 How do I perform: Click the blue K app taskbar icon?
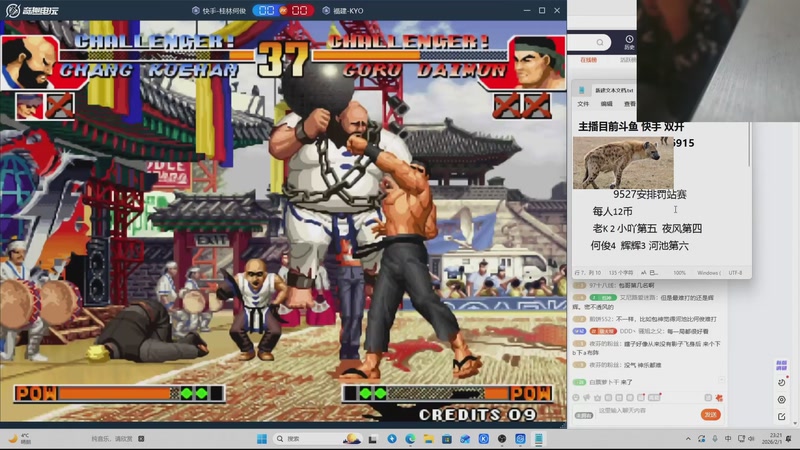pyautogui.click(x=484, y=439)
